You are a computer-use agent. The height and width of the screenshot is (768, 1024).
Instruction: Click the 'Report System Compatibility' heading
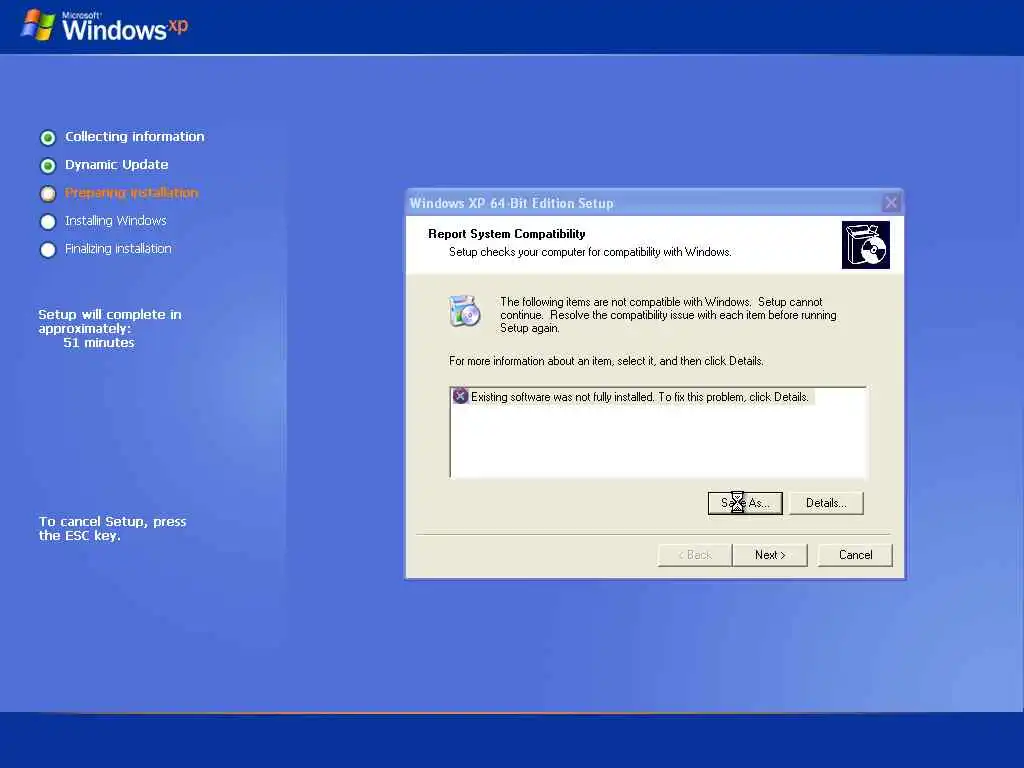[x=507, y=234]
